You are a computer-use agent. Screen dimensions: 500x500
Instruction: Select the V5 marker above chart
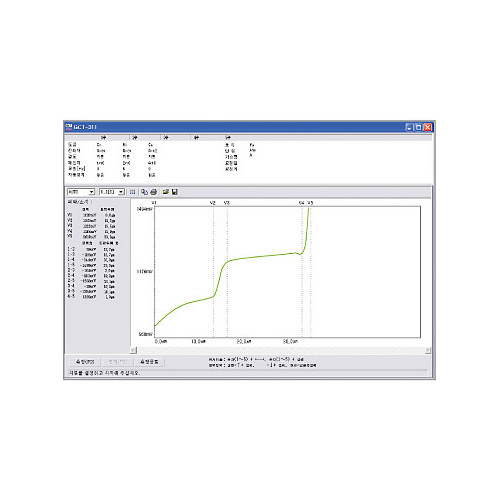click(310, 203)
